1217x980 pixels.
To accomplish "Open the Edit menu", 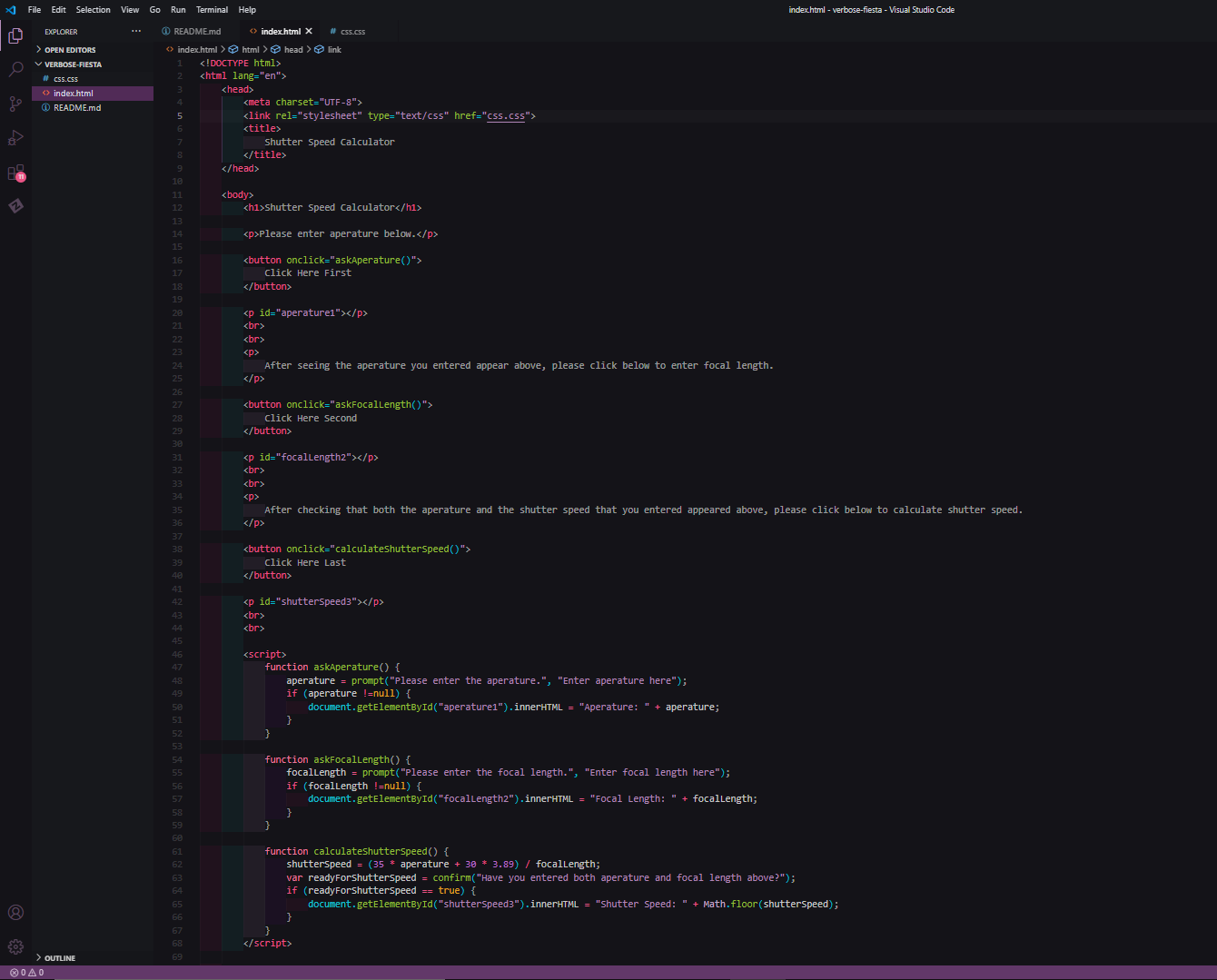I will (58, 10).
